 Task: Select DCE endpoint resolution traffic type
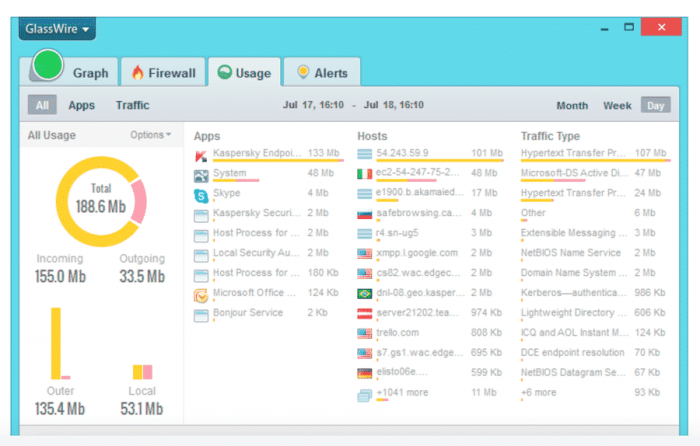596,354
